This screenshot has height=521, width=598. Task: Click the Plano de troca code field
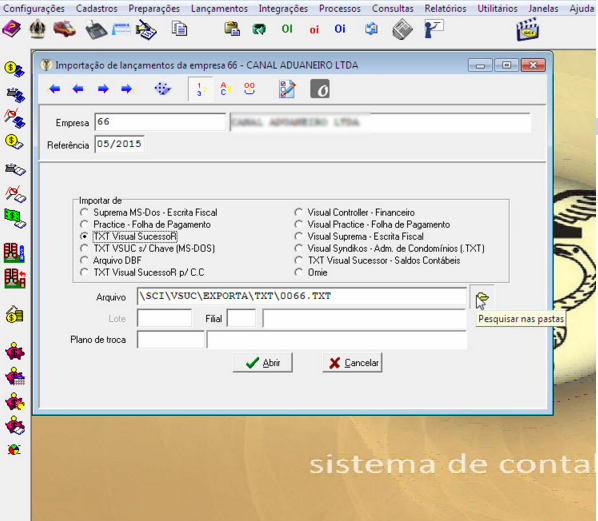(170, 340)
